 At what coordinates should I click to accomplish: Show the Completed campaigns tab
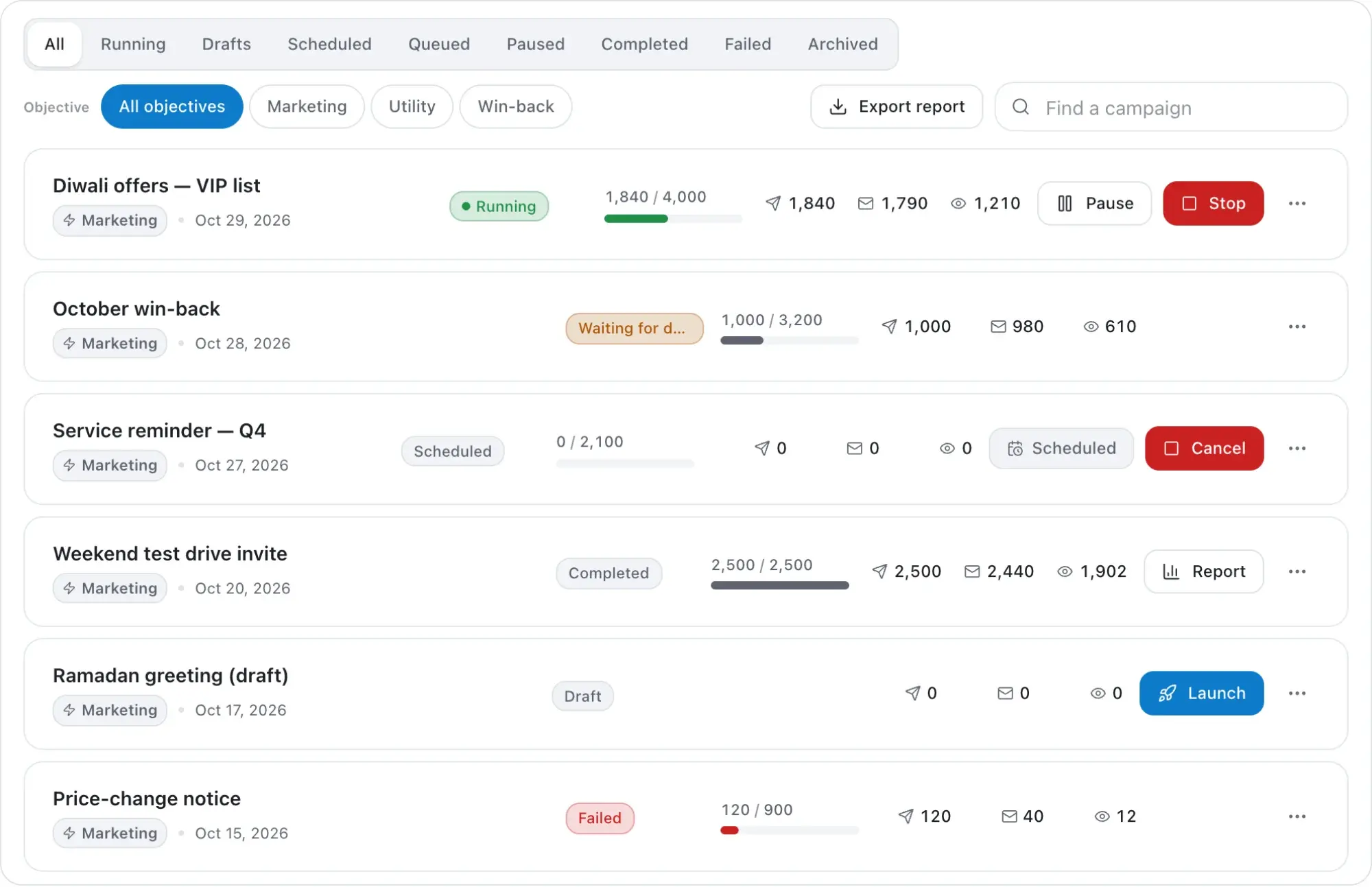[644, 45]
